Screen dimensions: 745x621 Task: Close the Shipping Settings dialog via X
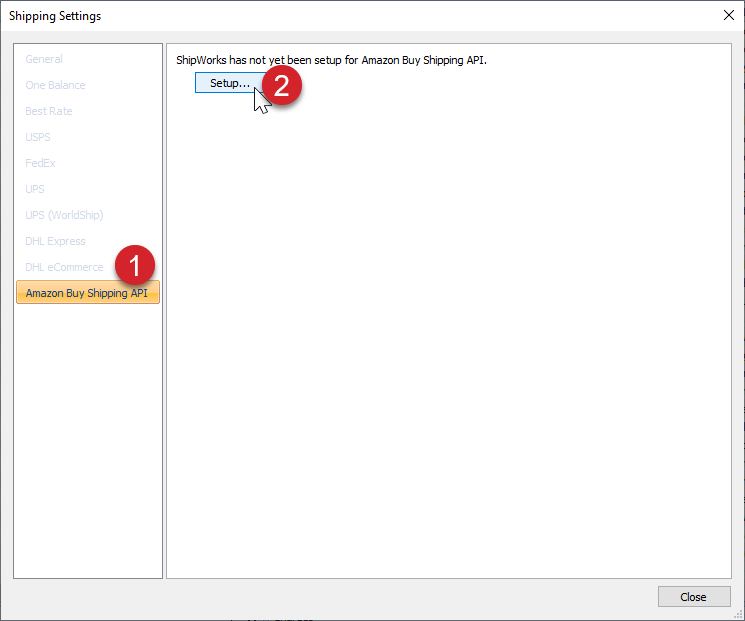[x=728, y=15]
